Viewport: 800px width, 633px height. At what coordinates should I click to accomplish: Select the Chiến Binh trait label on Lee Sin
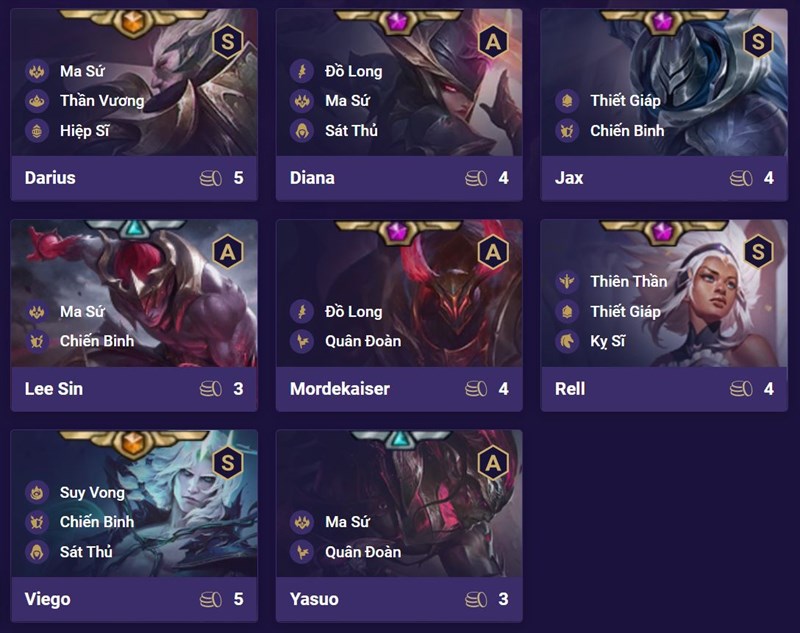coord(96,342)
